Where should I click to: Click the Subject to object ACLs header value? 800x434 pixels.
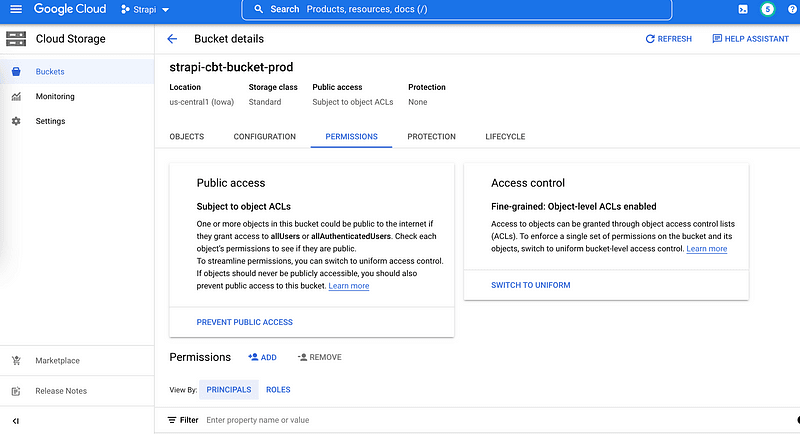point(353,102)
